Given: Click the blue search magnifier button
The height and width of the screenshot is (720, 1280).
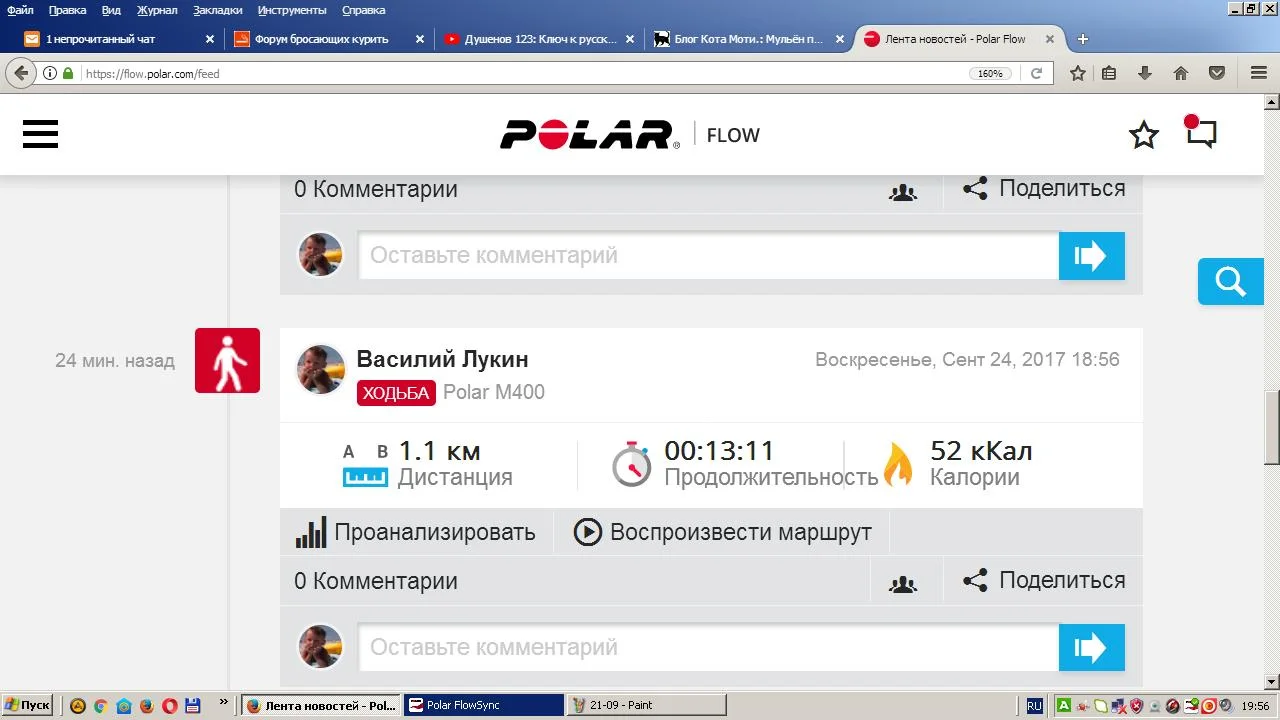Looking at the screenshot, I should (x=1231, y=282).
